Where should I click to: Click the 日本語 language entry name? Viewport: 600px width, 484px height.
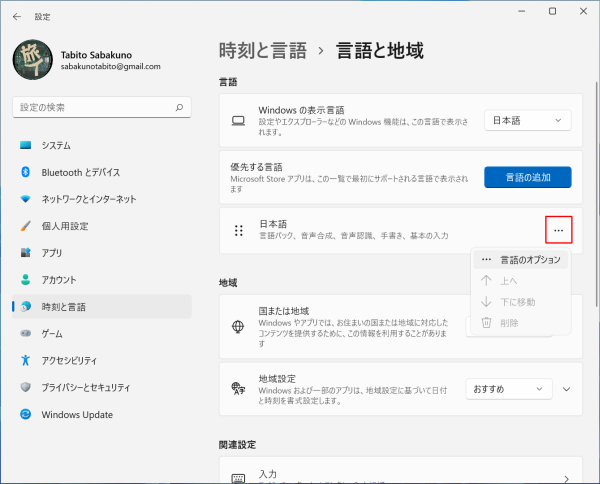273,224
